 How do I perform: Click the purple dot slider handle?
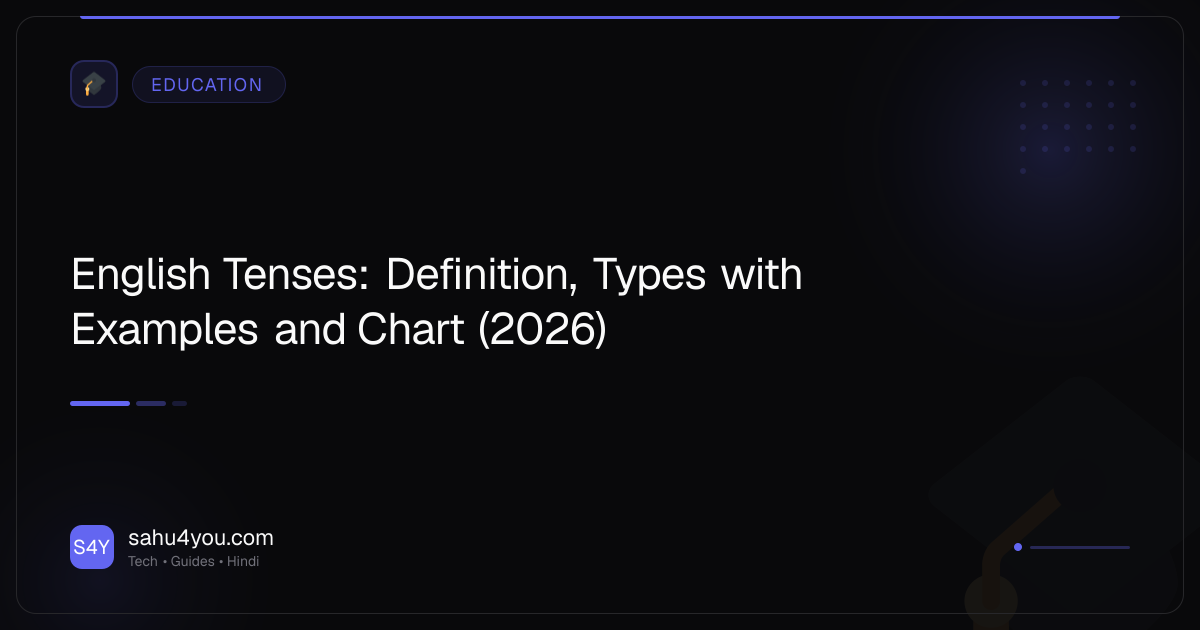click(1018, 547)
